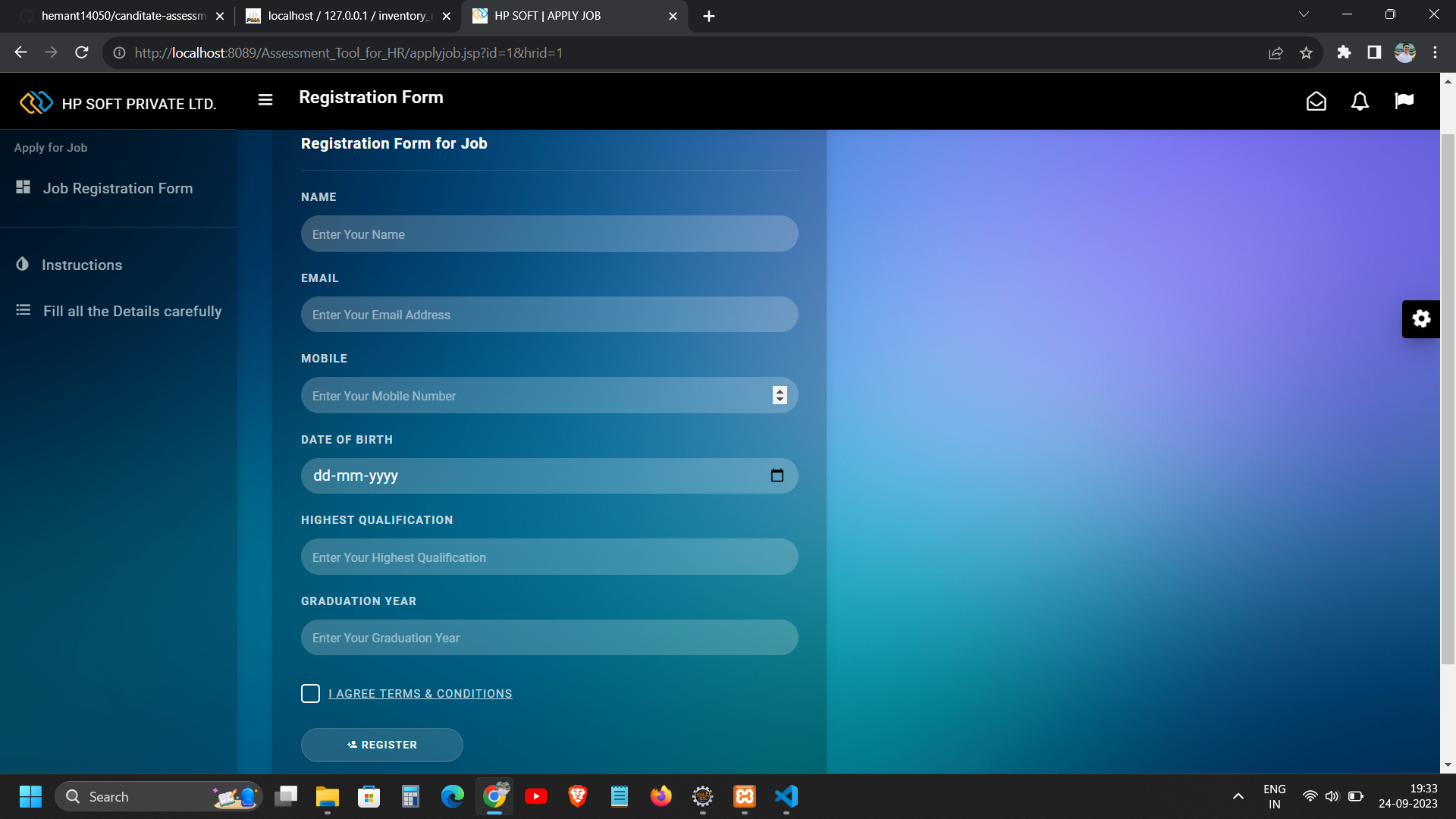The image size is (1456, 819).
Task: Open the bell notifications icon
Action: click(x=1360, y=101)
